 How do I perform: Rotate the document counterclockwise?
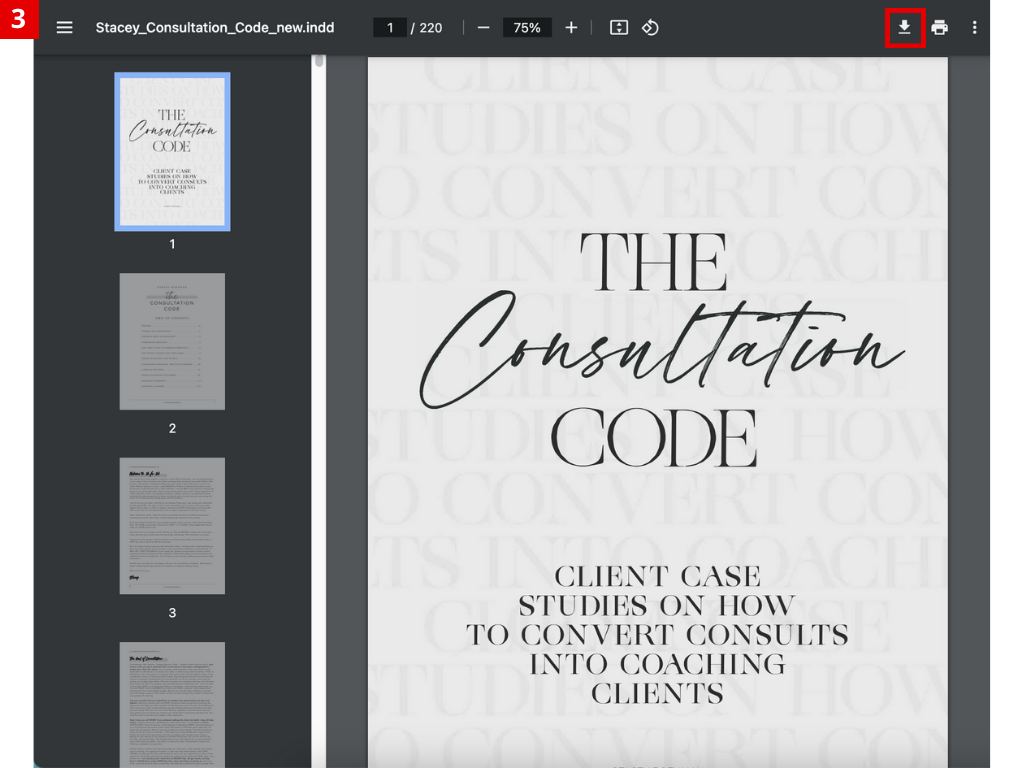(650, 27)
